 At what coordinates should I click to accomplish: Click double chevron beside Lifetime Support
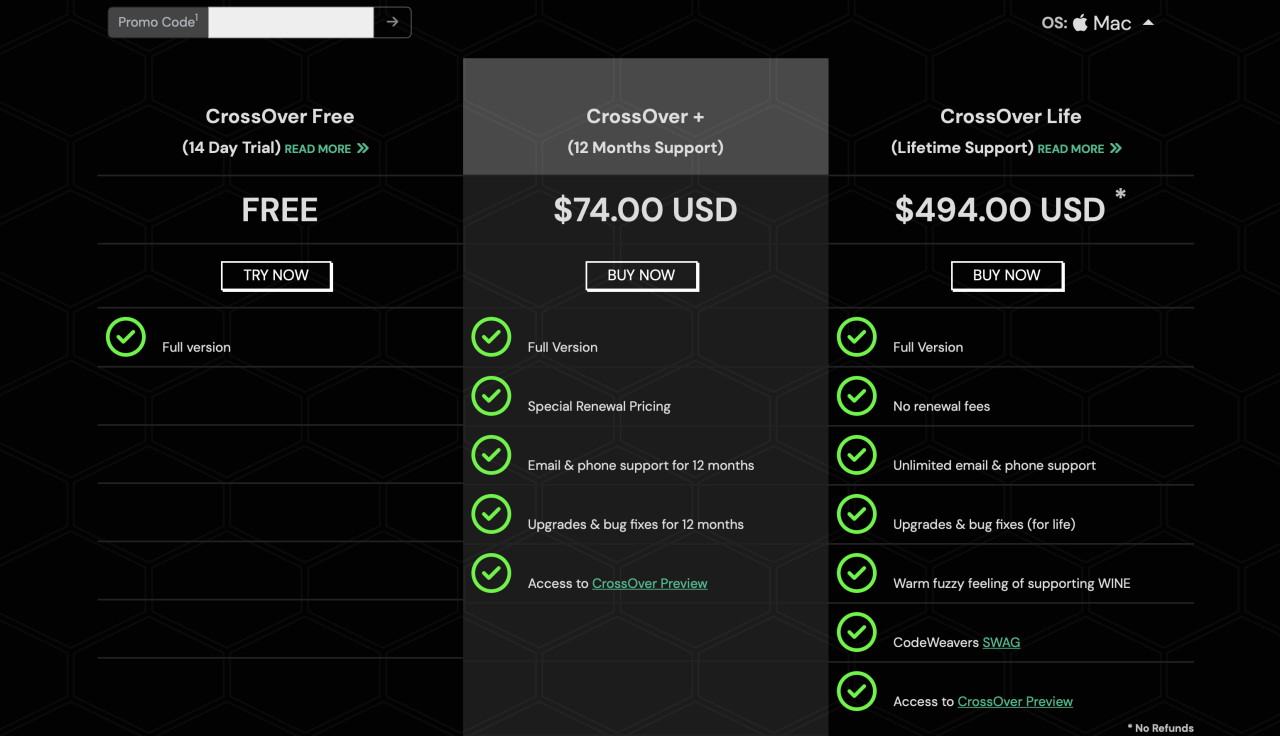tap(1115, 148)
